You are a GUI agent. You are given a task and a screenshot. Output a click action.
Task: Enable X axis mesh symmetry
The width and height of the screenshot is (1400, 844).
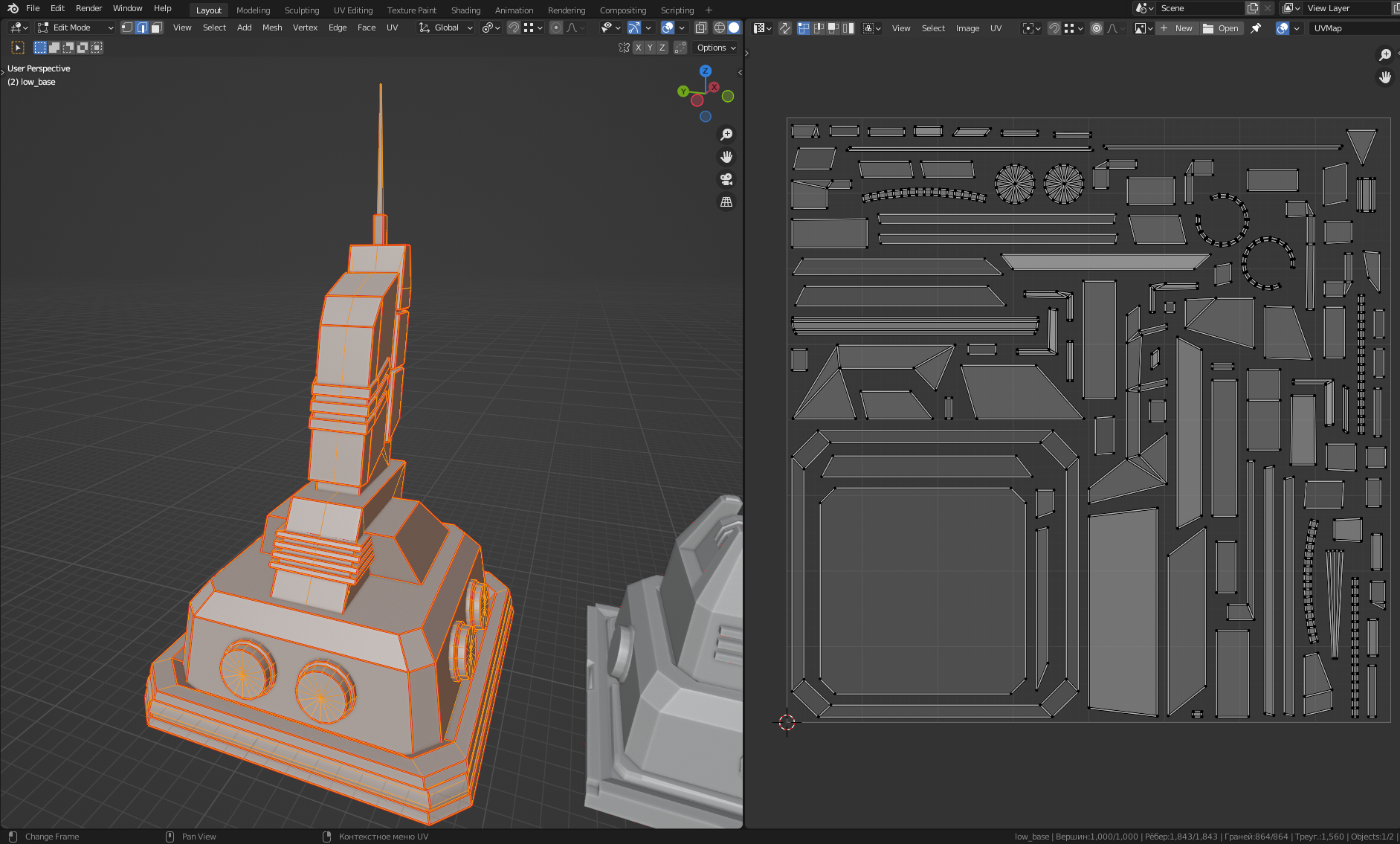pyautogui.click(x=638, y=48)
